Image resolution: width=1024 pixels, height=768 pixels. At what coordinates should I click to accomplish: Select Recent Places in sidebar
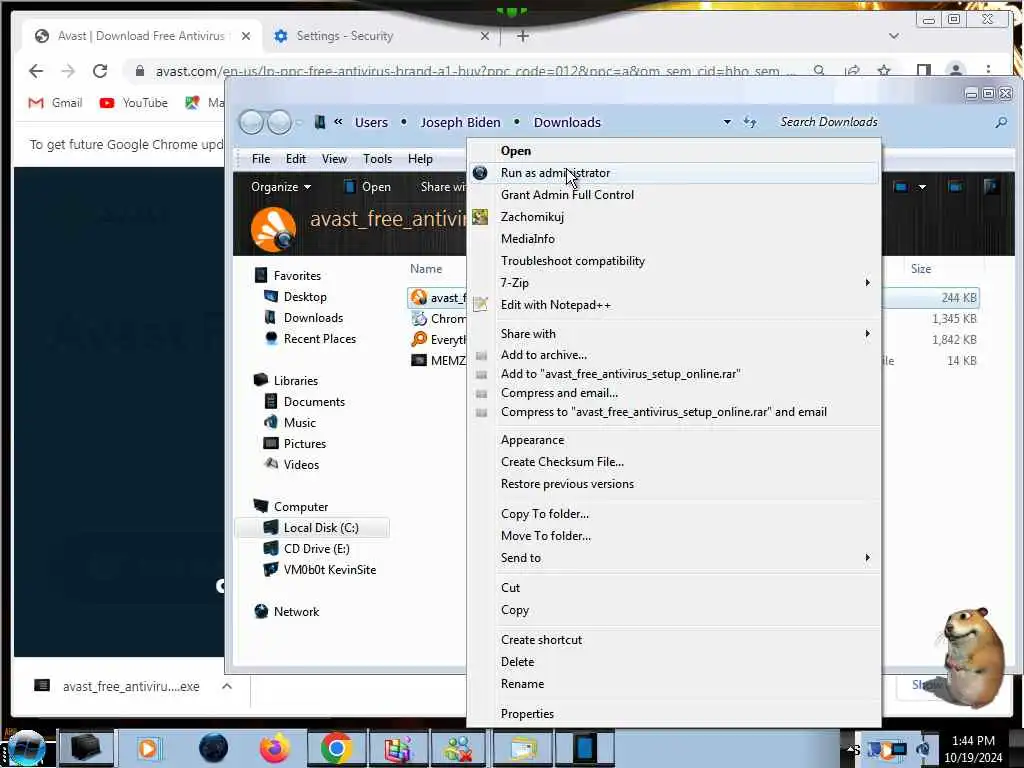[319, 338]
